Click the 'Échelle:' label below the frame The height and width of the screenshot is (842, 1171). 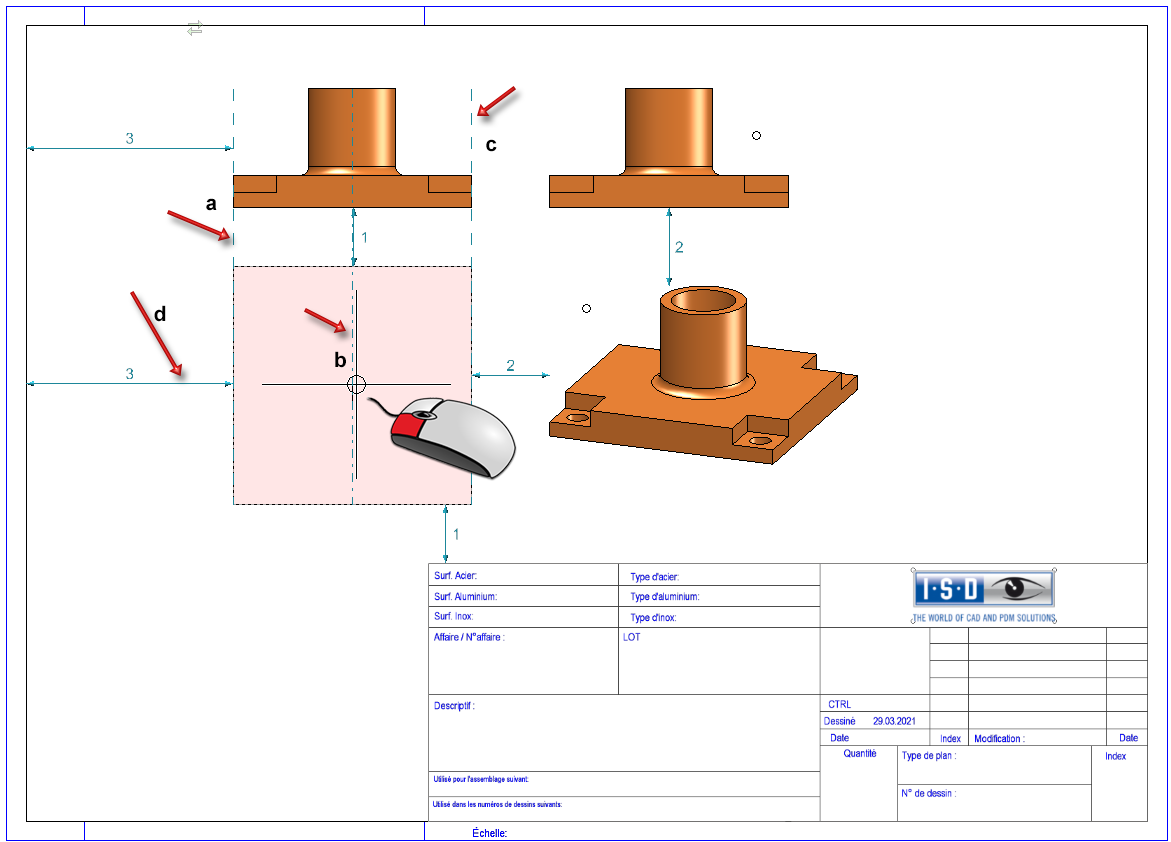coord(489,833)
